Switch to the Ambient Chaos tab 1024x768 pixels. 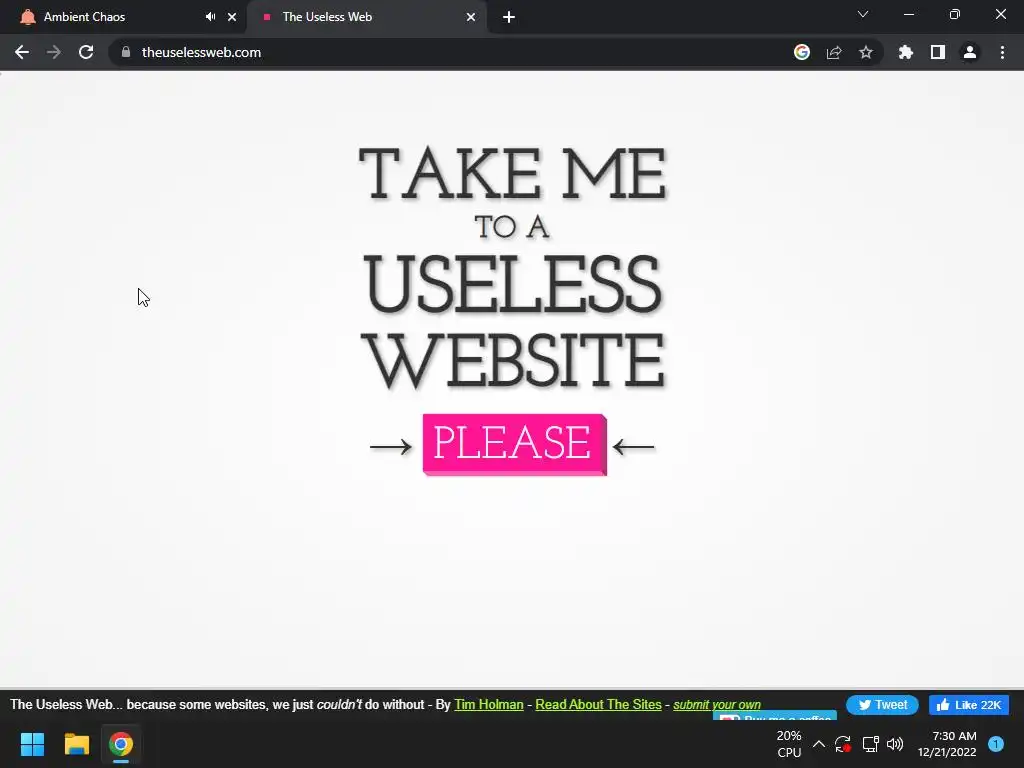[124, 17]
